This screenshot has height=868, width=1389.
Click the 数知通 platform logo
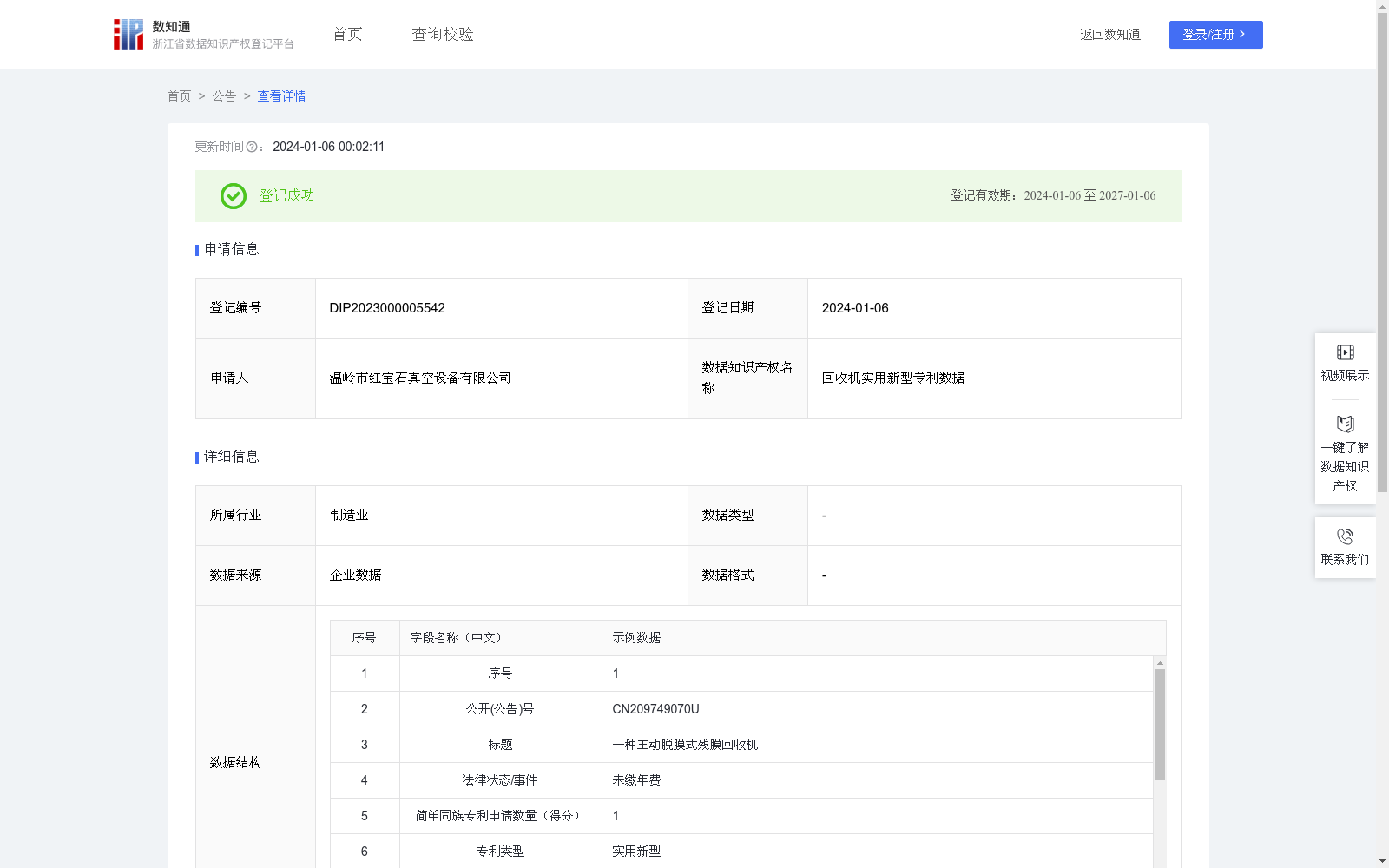203,35
